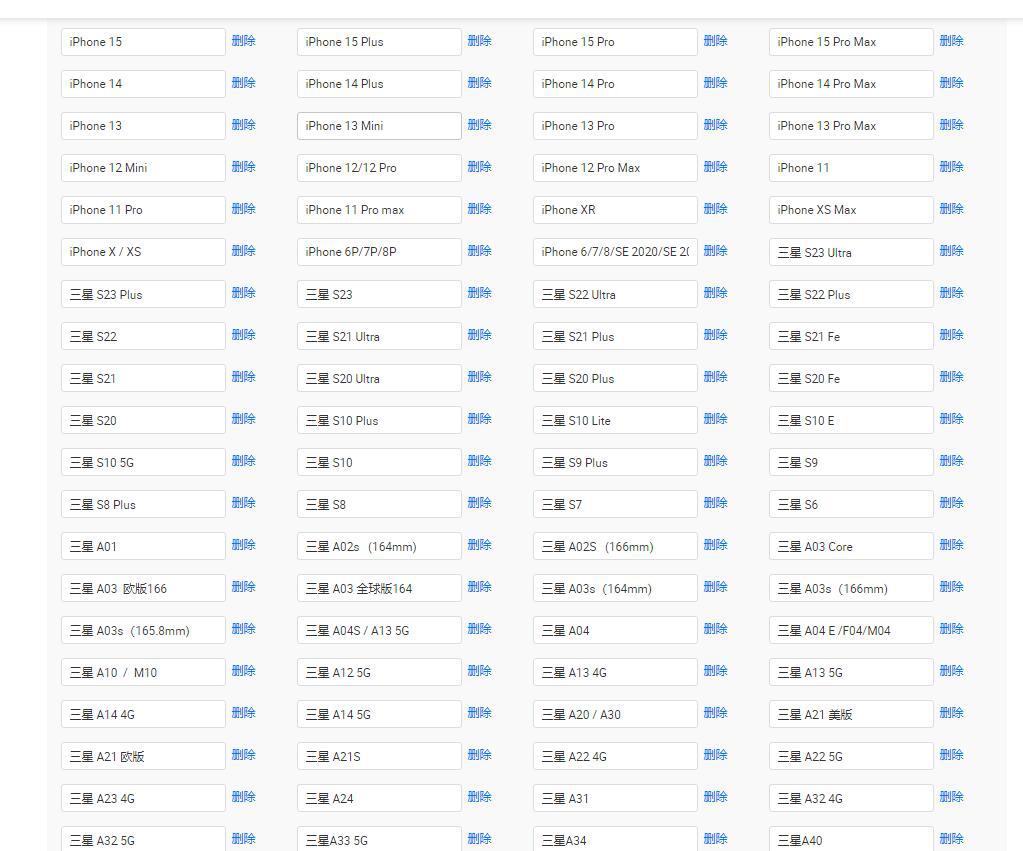Click 删除 beside 三星 S23 Ultra

[951, 251]
